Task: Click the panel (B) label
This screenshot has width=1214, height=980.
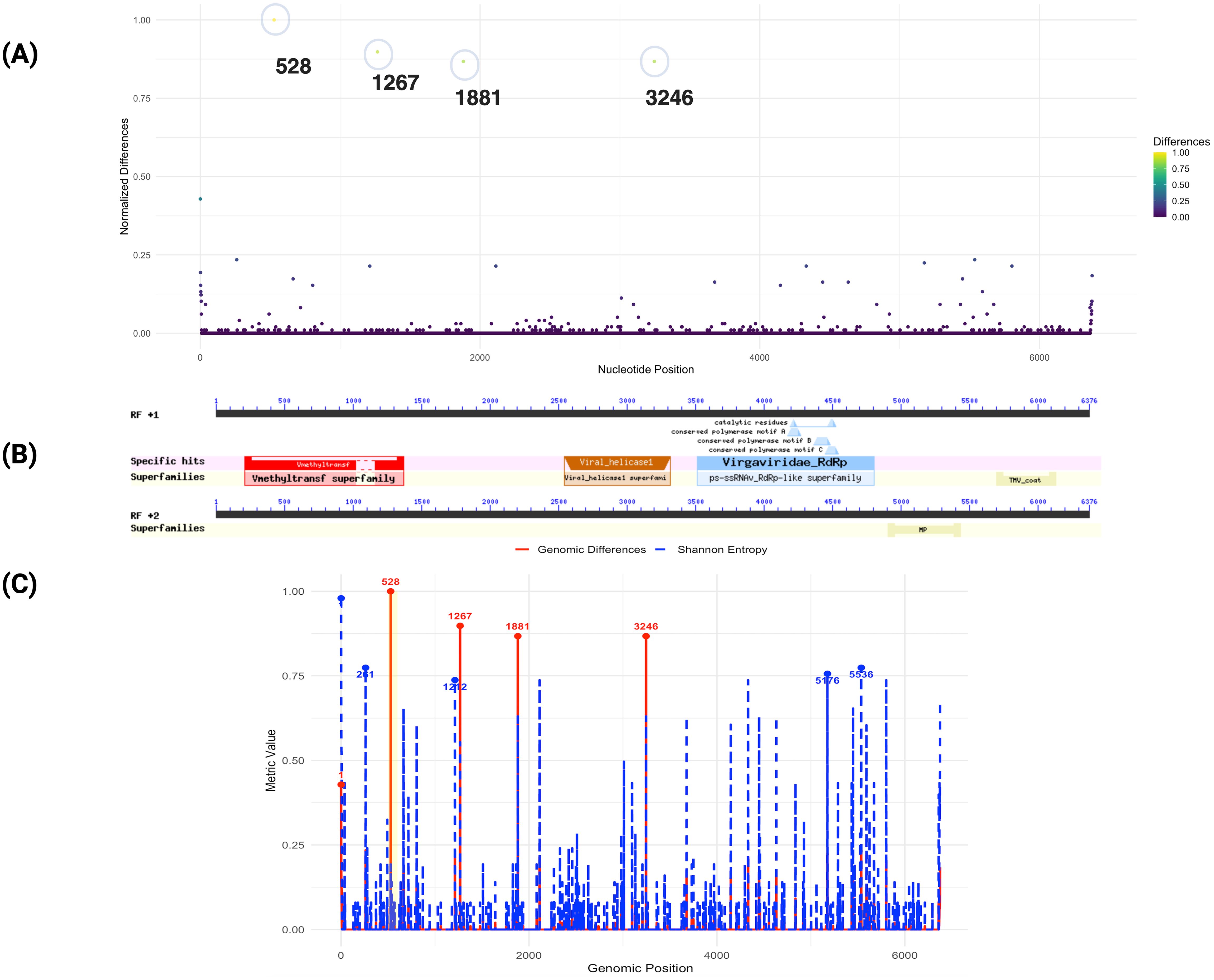Action: tap(20, 455)
